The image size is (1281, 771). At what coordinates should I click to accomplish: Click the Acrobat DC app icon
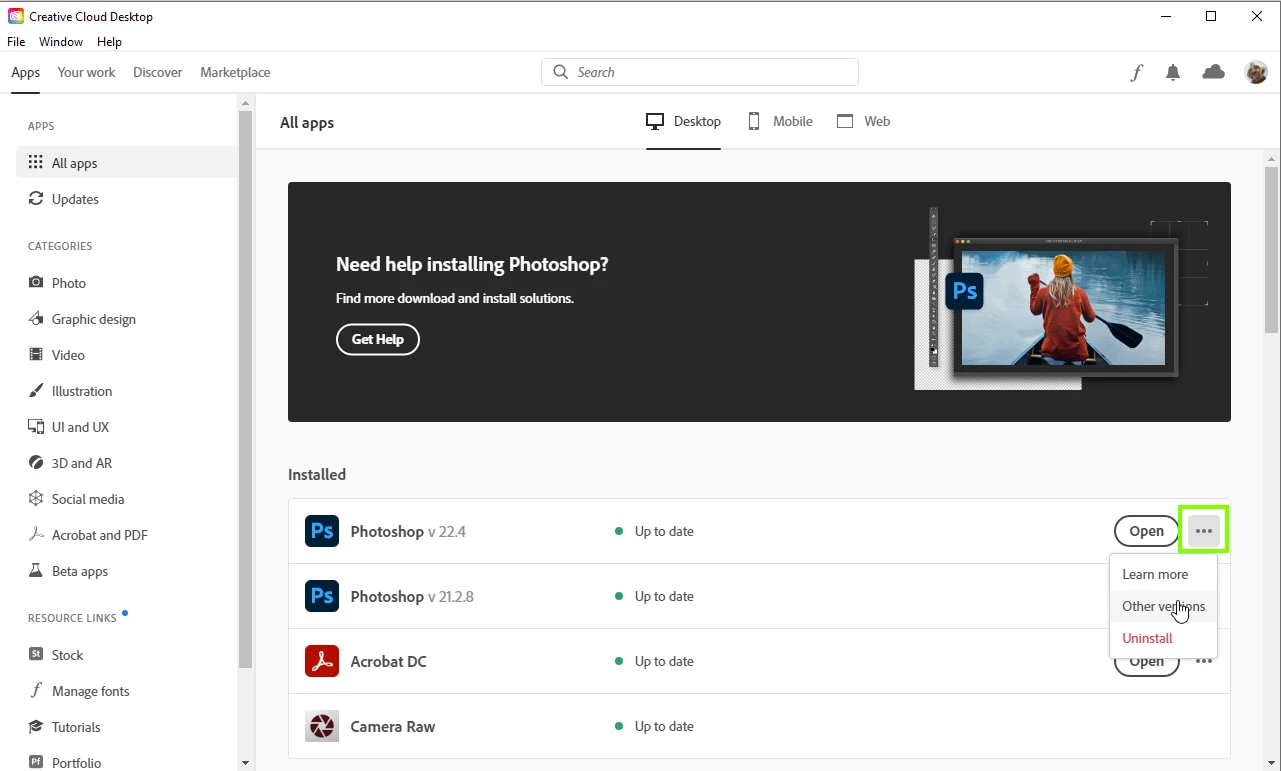322,661
